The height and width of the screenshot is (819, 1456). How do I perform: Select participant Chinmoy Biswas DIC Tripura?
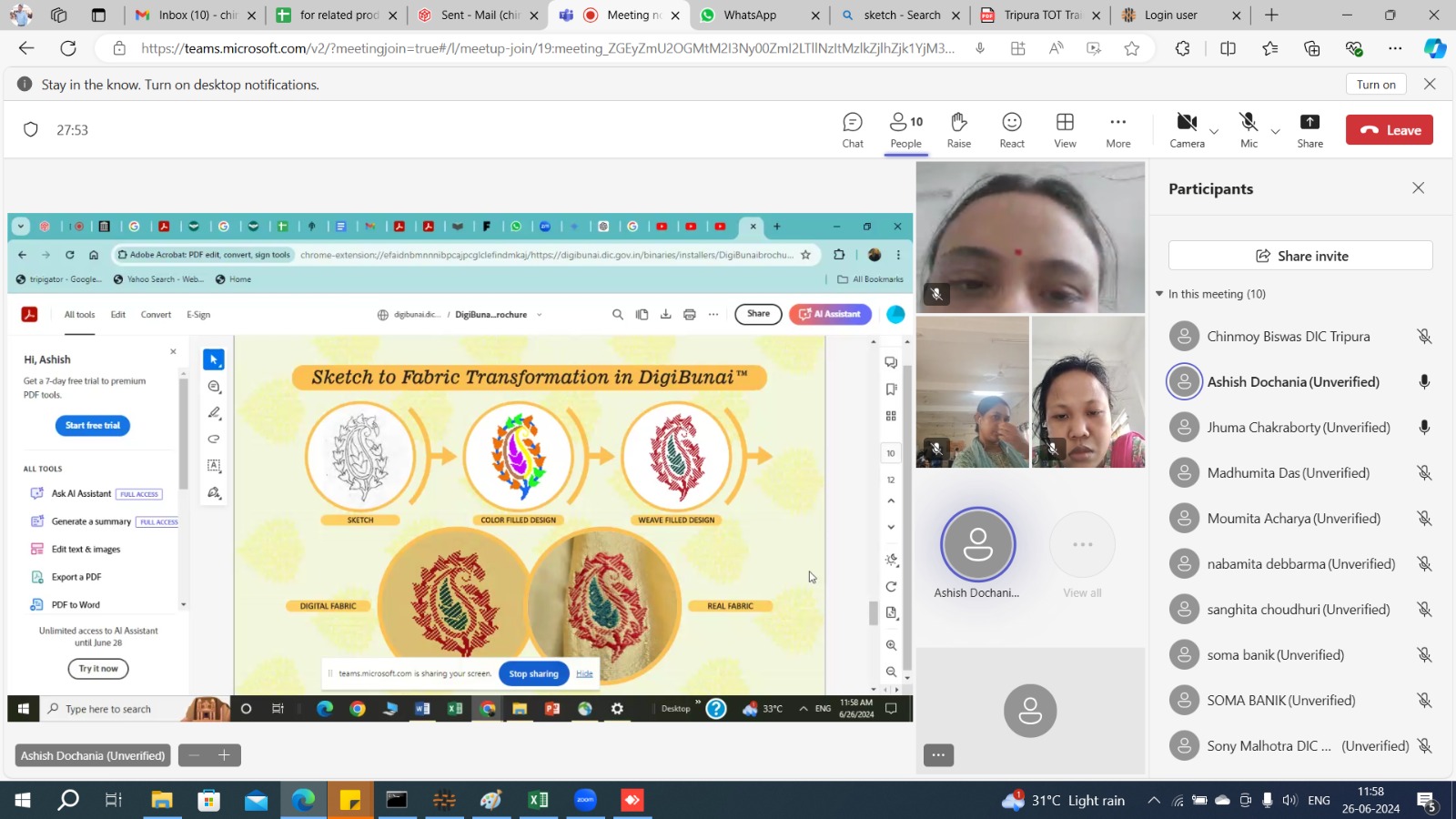coord(1288,337)
